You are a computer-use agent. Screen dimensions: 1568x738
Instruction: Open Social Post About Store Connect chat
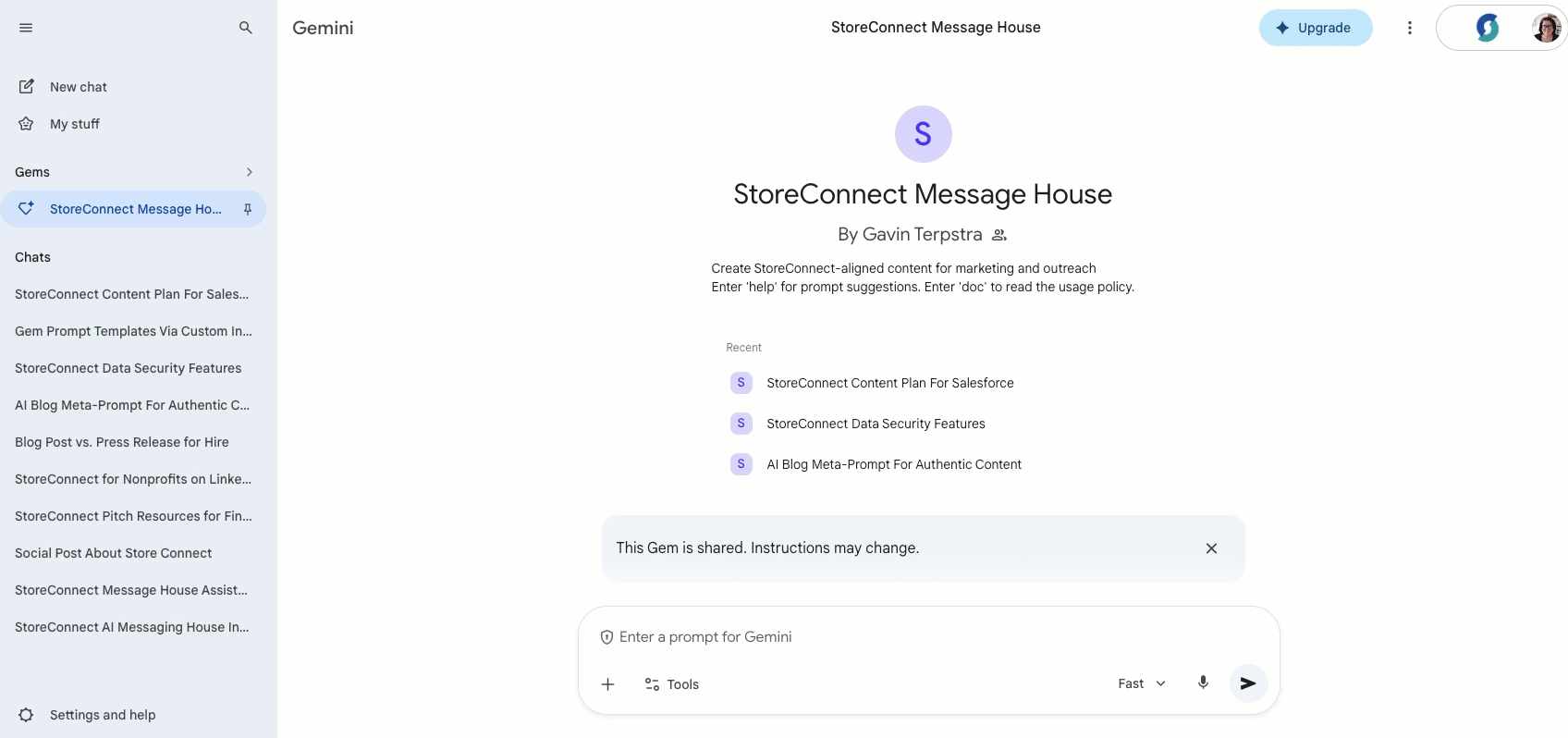tap(114, 553)
